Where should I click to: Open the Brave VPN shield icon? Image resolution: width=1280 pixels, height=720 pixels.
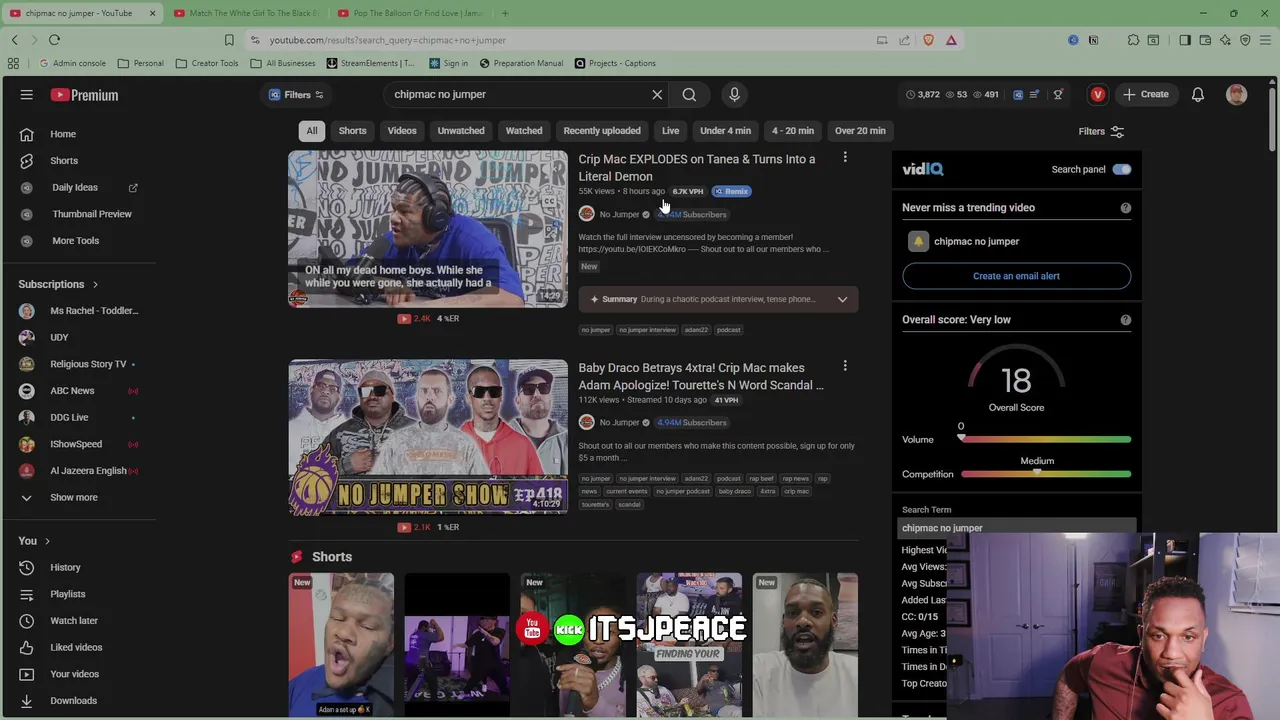1245,40
